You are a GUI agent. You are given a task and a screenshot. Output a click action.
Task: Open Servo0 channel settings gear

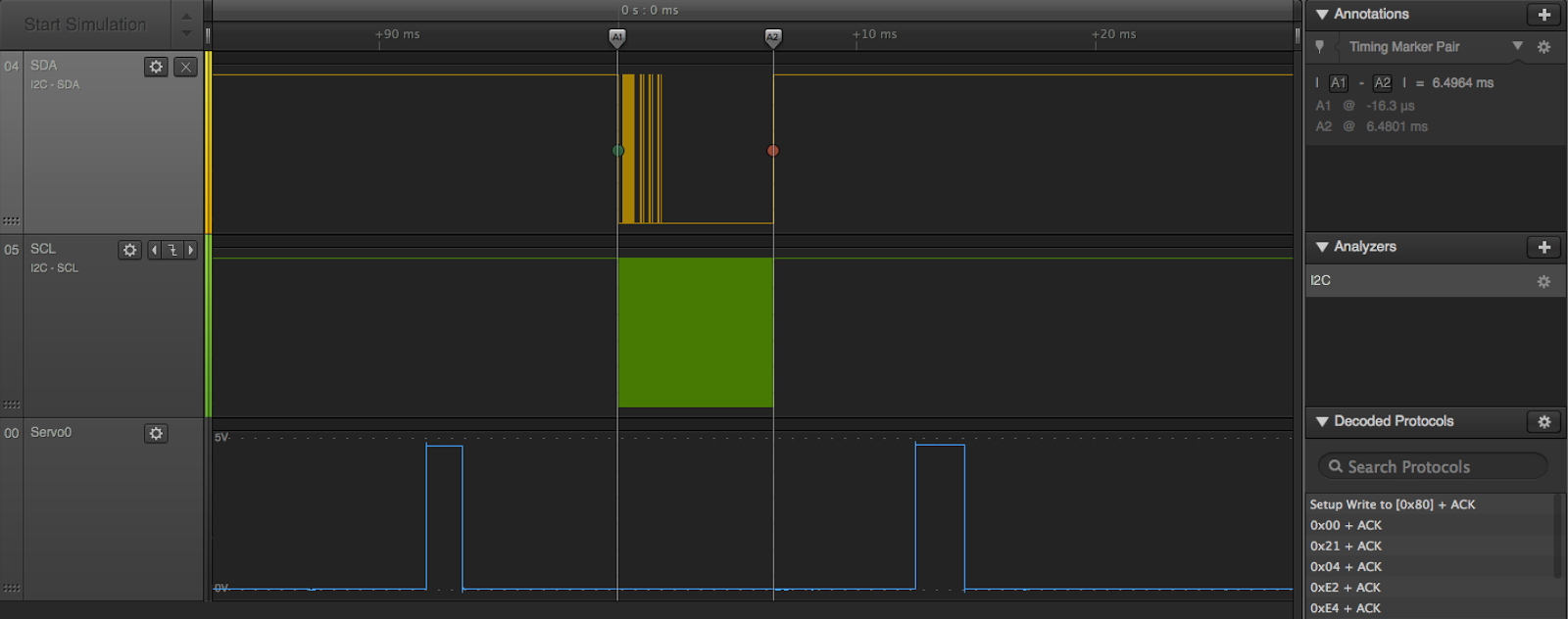(156, 433)
